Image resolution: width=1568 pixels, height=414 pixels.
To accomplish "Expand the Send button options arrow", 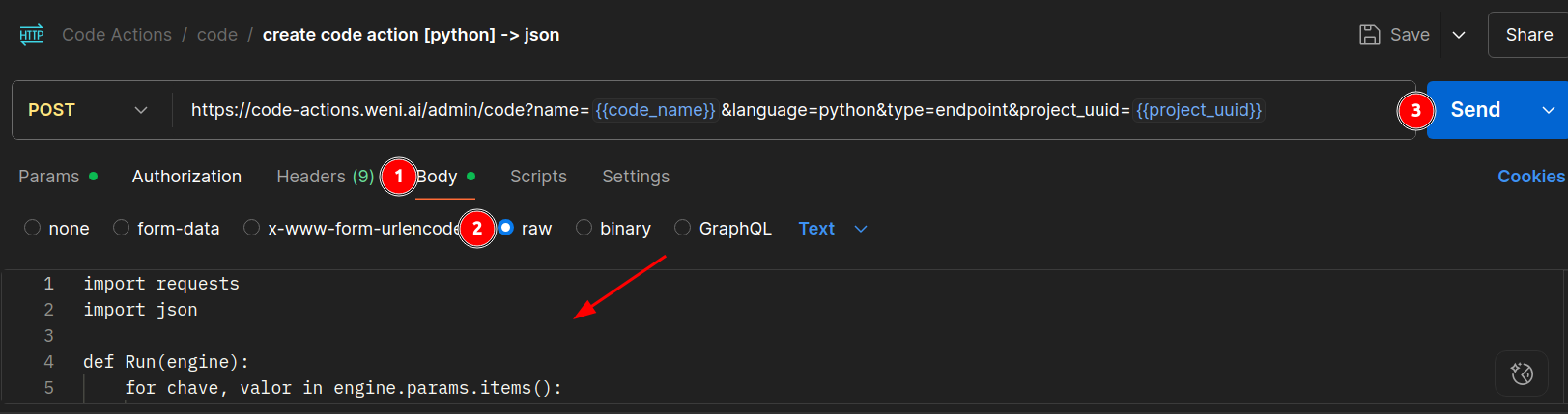I will (1548, 110).
